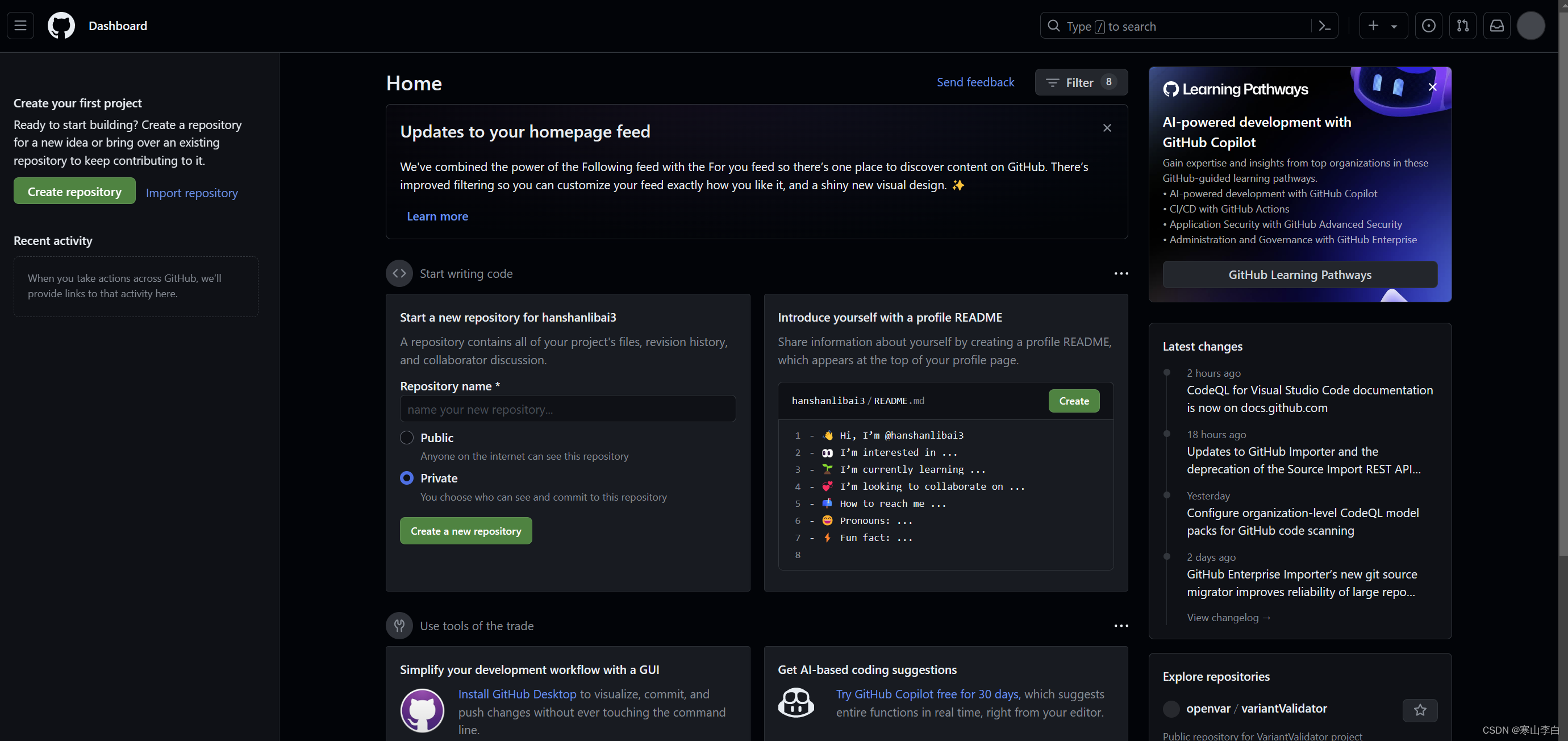The width and height of the screenshot is (1568, 741).
Task: Click the View changelog link
Action: [x=1228, y=617]
